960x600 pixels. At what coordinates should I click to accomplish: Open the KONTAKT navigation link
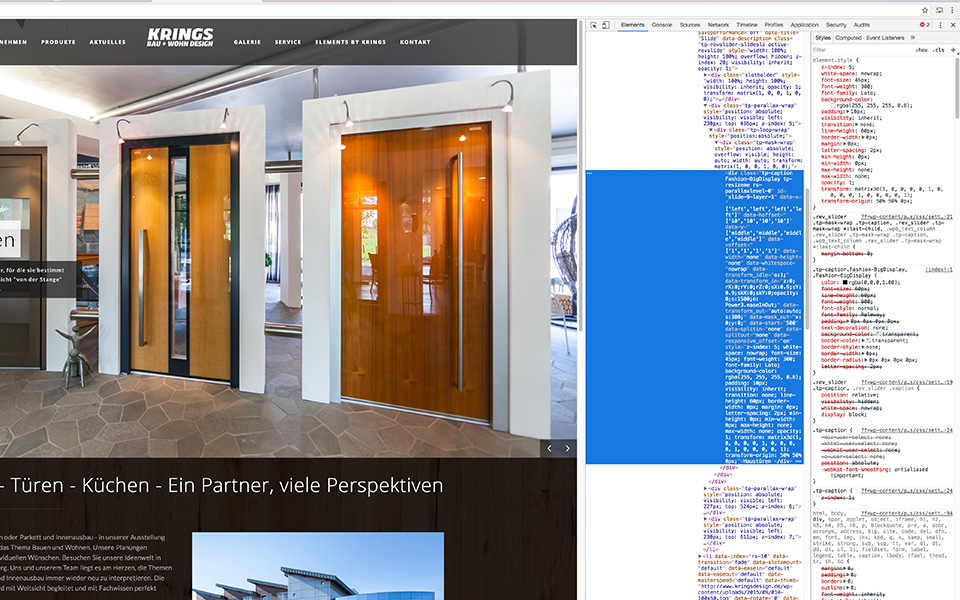415,42
